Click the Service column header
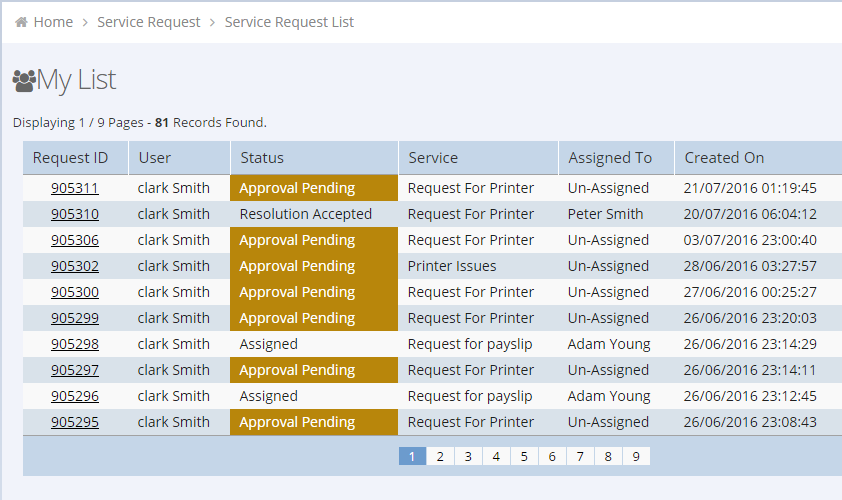The height and width of the screenshot is (500, 842). (x=433, y=158)
